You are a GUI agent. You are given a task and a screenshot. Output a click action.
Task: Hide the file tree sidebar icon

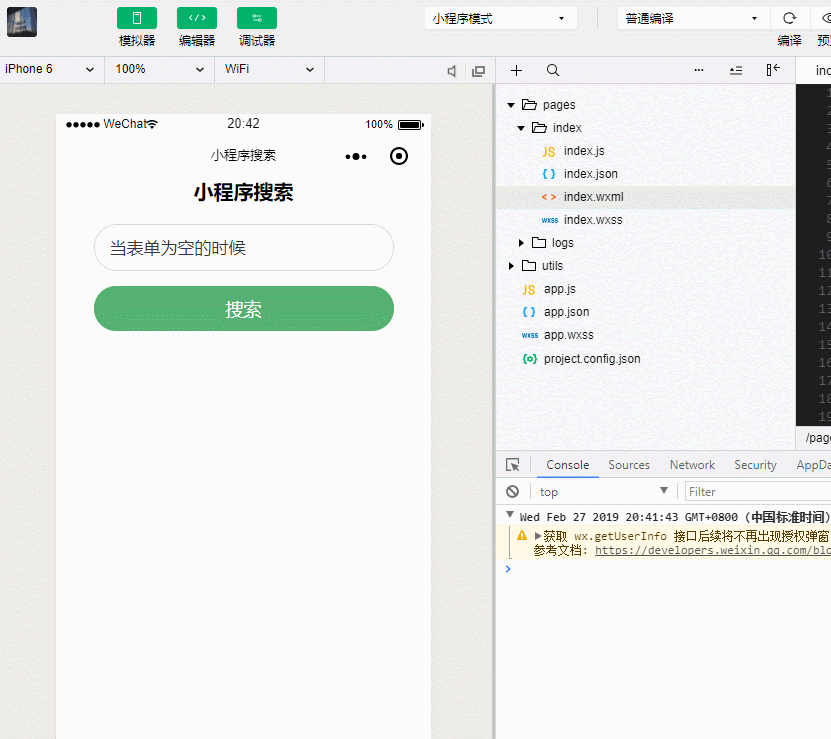[x=773, y=69]
